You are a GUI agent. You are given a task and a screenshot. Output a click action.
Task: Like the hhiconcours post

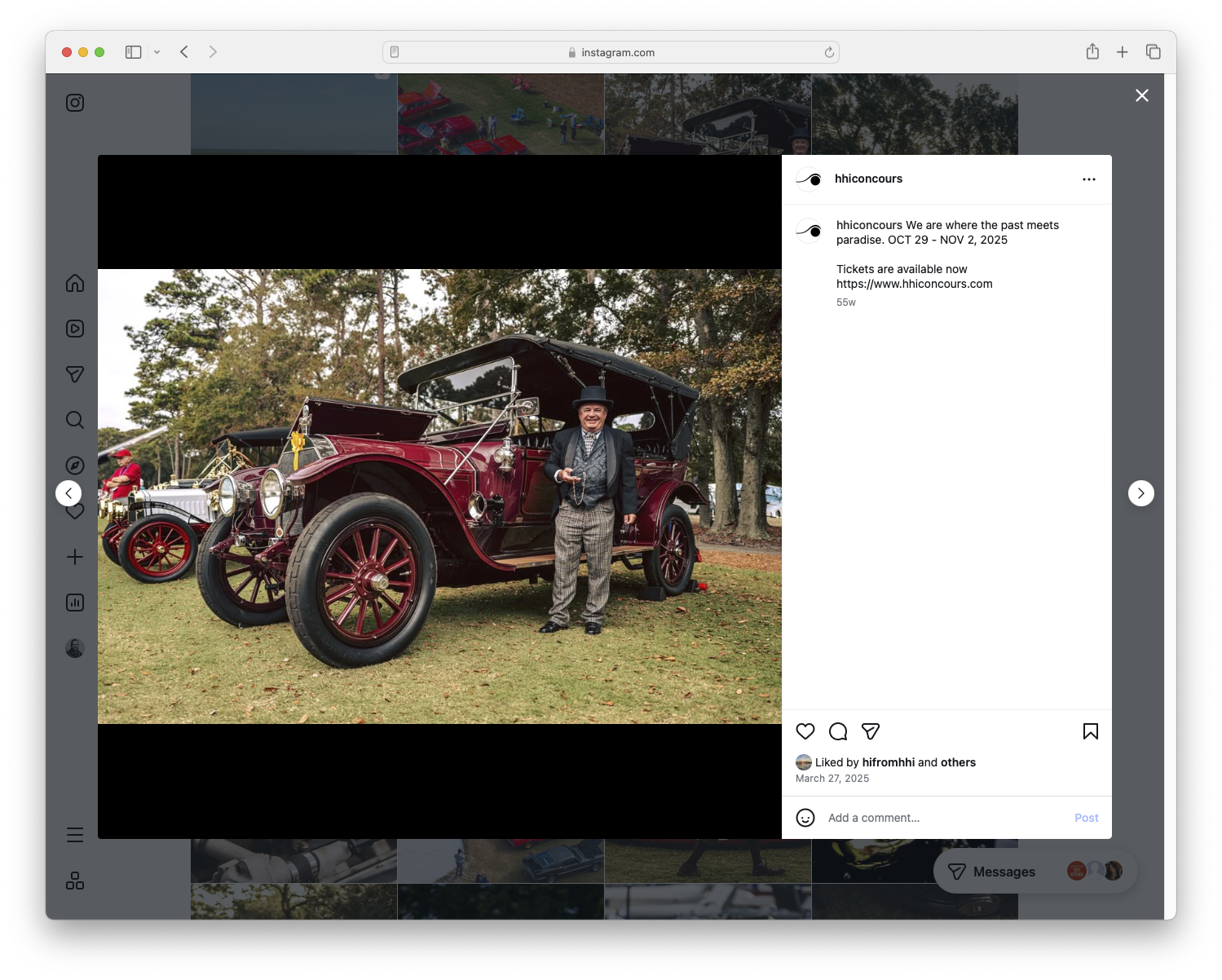point(805,731)
